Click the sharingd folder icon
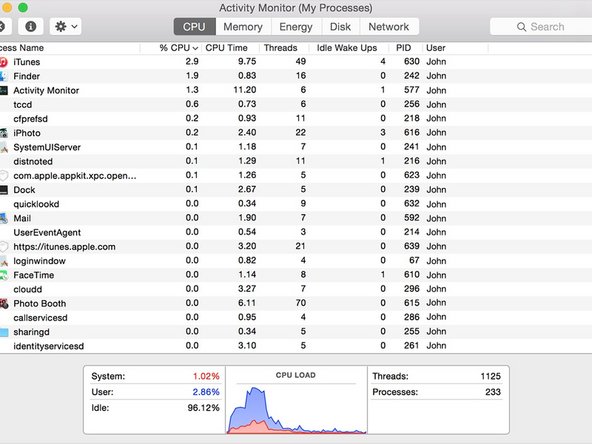The image size is (592, 444). [4, 332]
